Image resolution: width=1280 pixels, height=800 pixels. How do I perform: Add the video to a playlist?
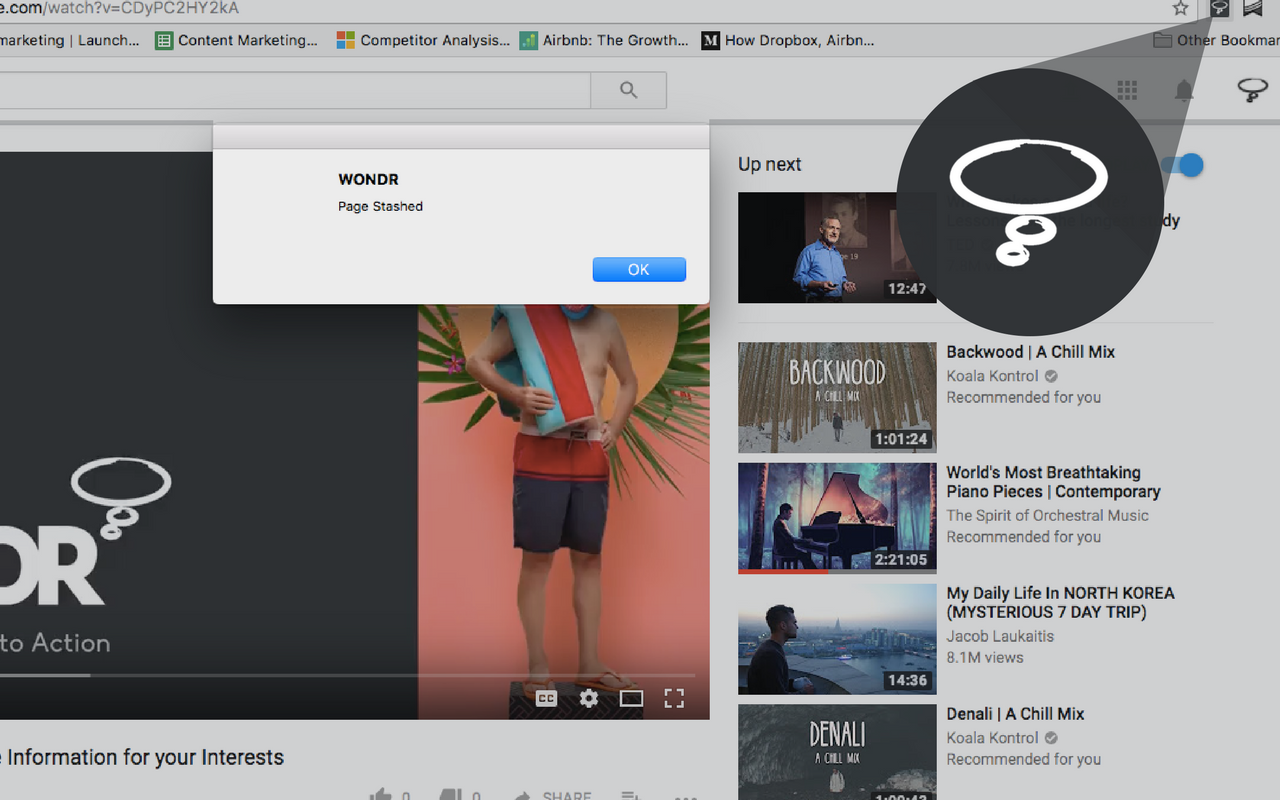630,796
